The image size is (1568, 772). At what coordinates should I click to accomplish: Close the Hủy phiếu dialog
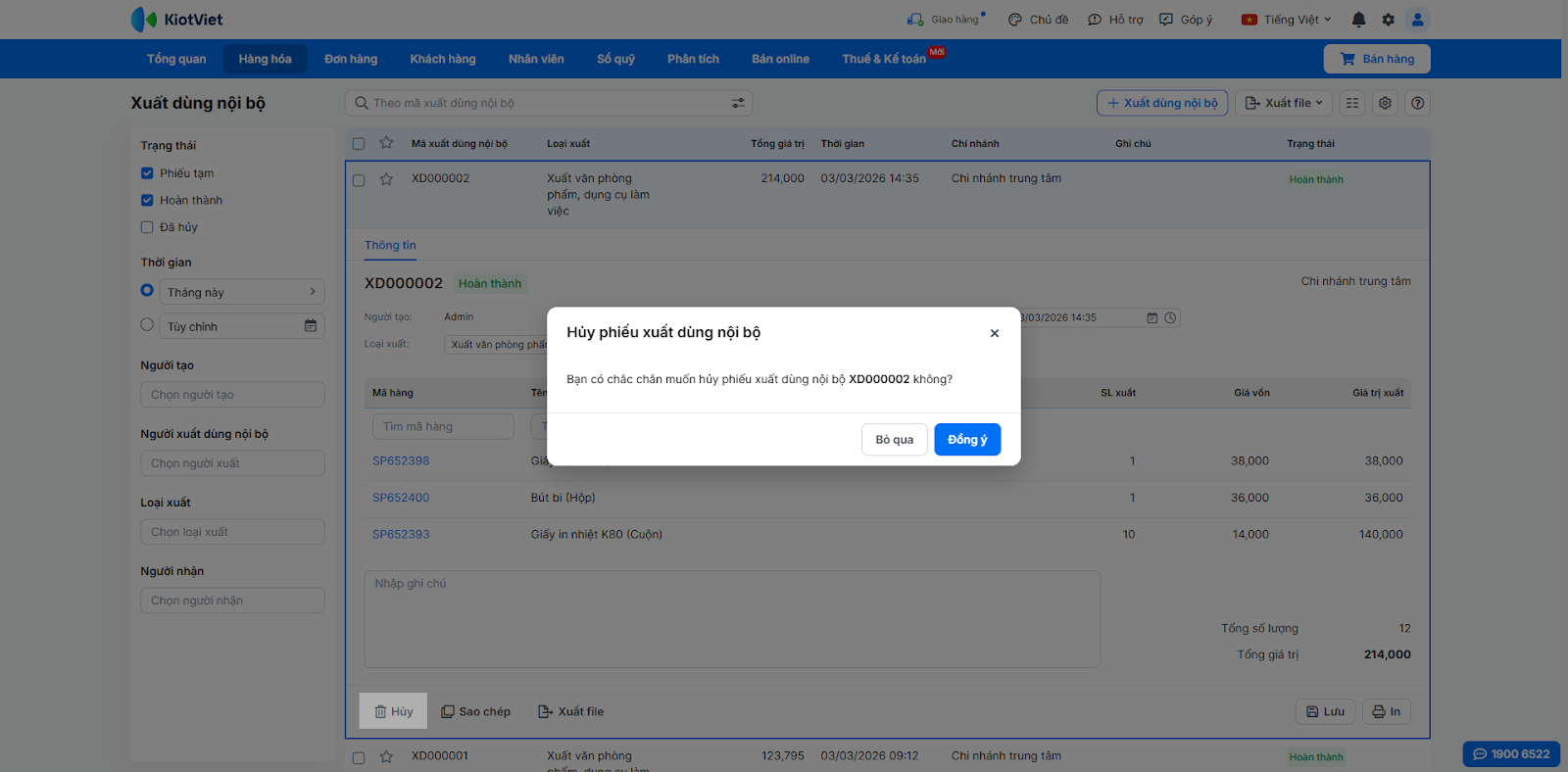[995, 333]
